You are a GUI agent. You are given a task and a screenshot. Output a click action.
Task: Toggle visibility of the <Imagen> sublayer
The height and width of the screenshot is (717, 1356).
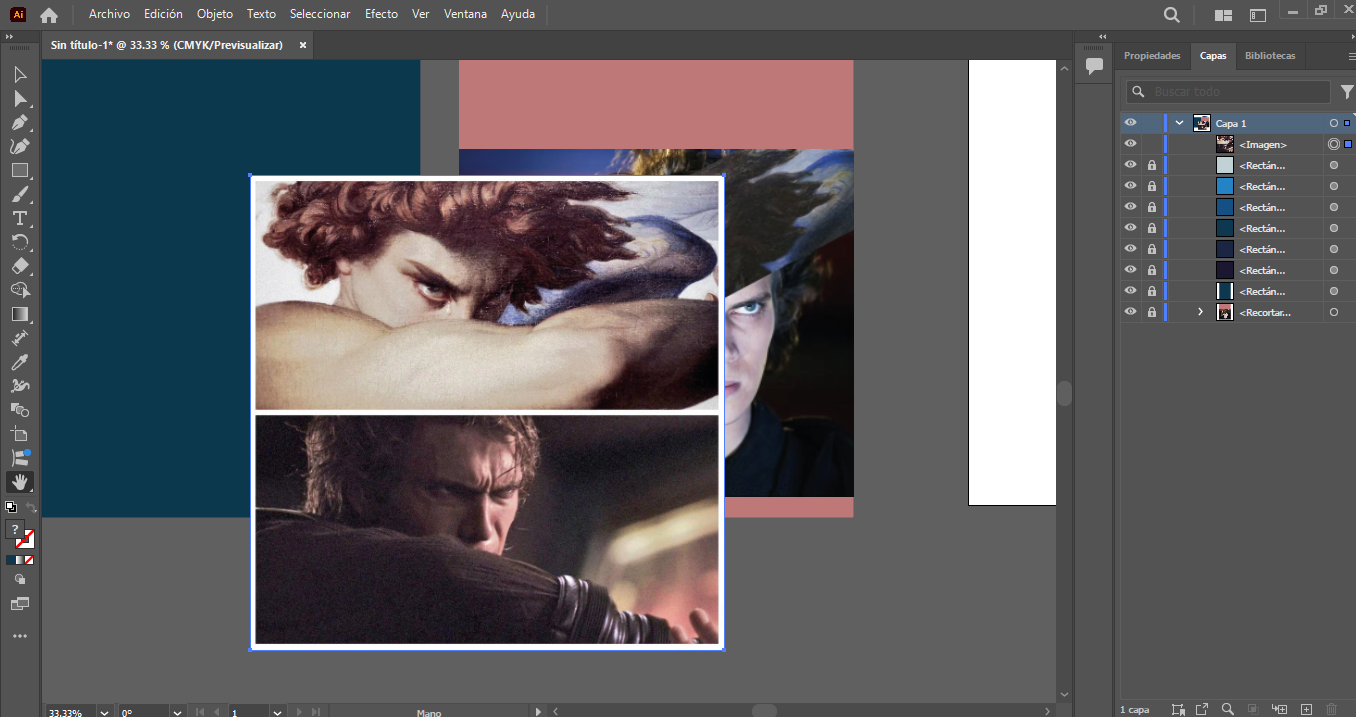click(x=1130, y=144)
